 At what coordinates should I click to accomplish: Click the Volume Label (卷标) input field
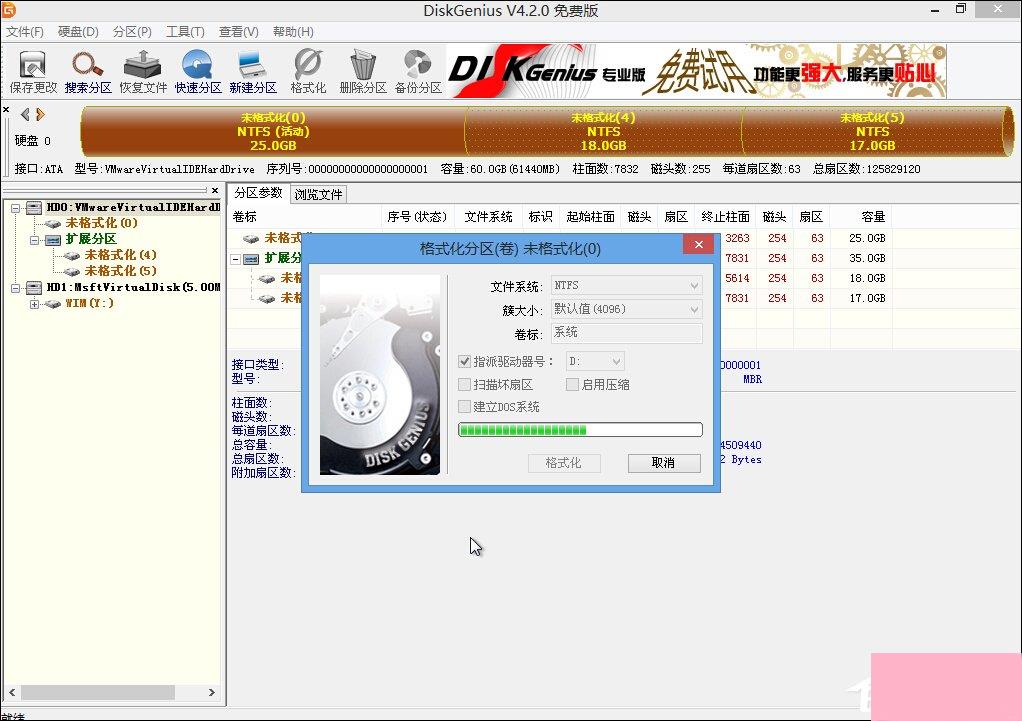[626, 332]
